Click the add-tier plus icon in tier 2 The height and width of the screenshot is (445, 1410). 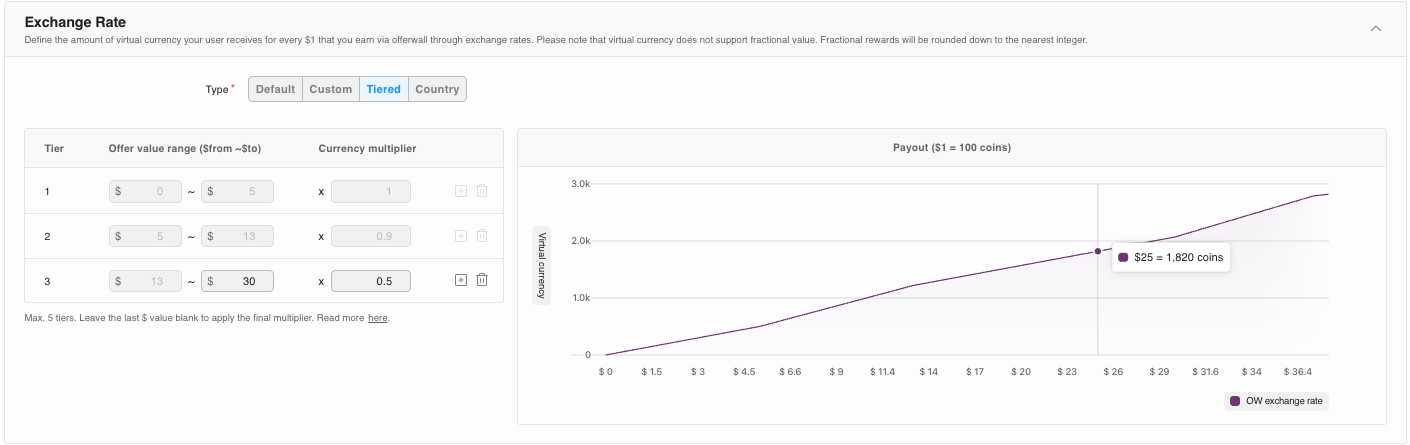461,236
